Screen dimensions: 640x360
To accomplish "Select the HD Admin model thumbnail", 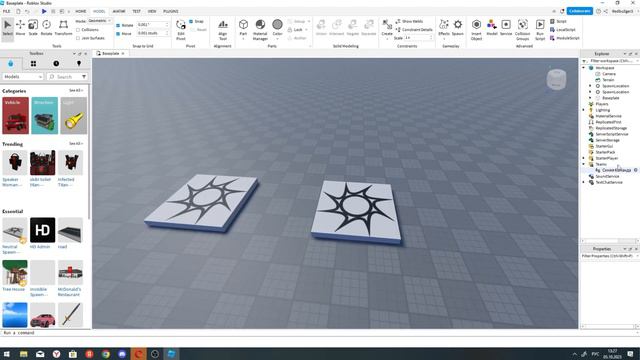I will coord(42,230).
